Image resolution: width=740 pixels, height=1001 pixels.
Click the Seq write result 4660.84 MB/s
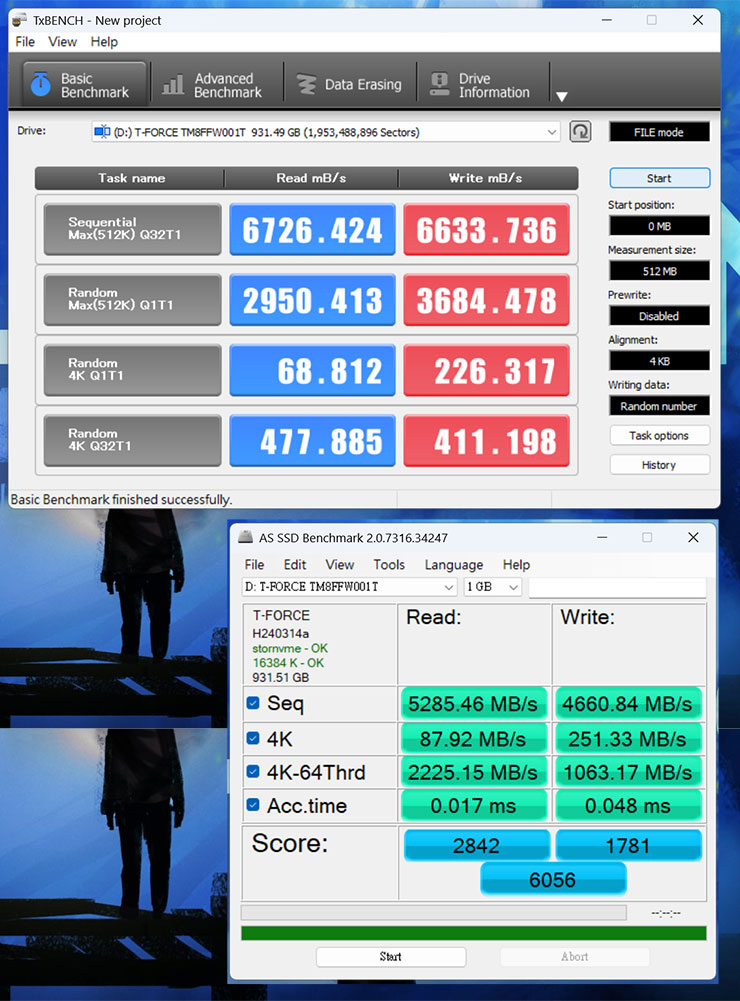point(628,704)
